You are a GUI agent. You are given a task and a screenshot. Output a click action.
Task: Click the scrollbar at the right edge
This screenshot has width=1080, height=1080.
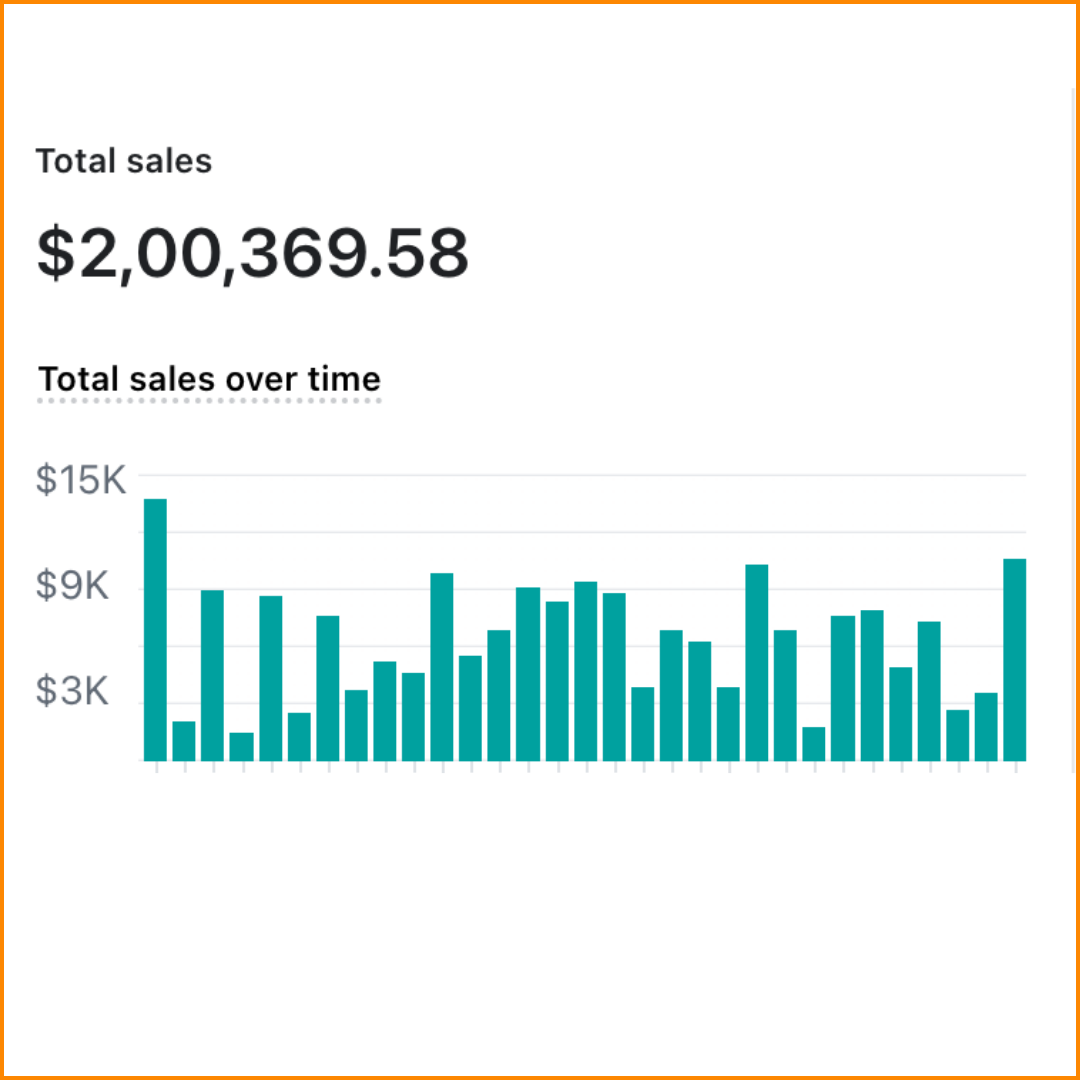point(1072,430)
